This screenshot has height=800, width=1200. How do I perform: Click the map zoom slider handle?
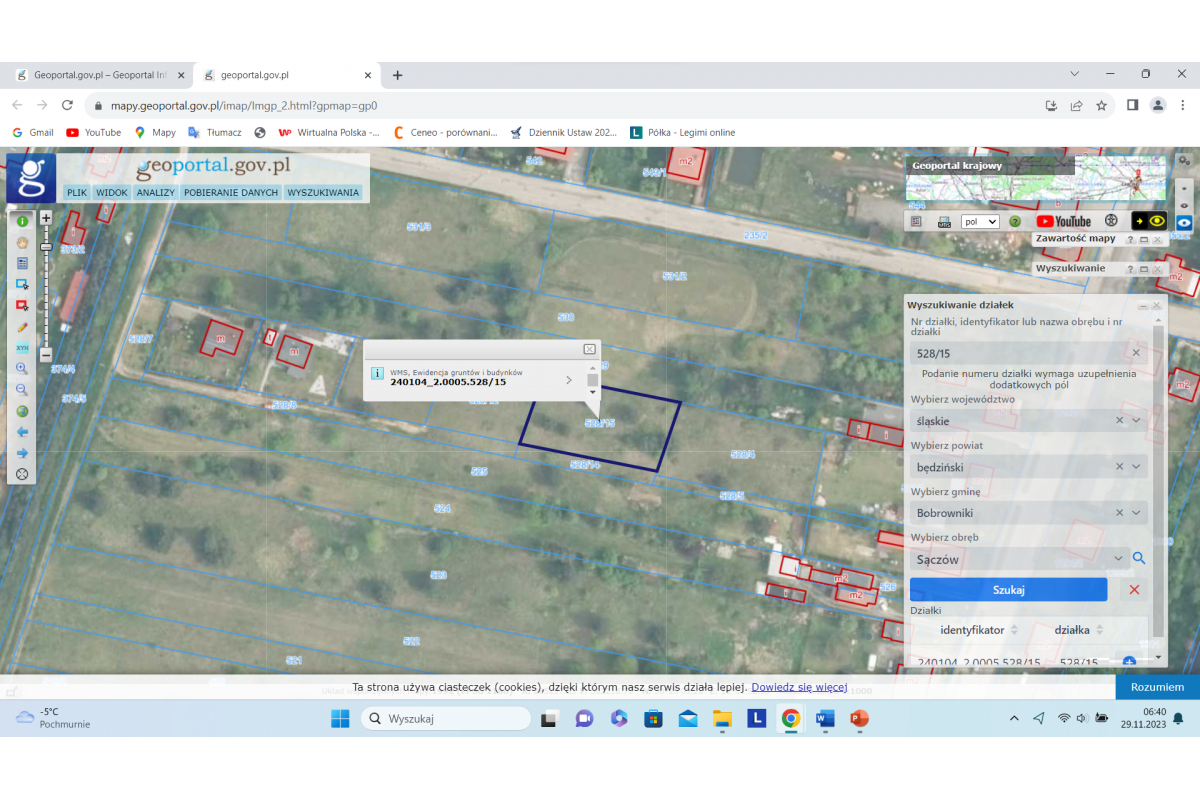coord(46,246)
